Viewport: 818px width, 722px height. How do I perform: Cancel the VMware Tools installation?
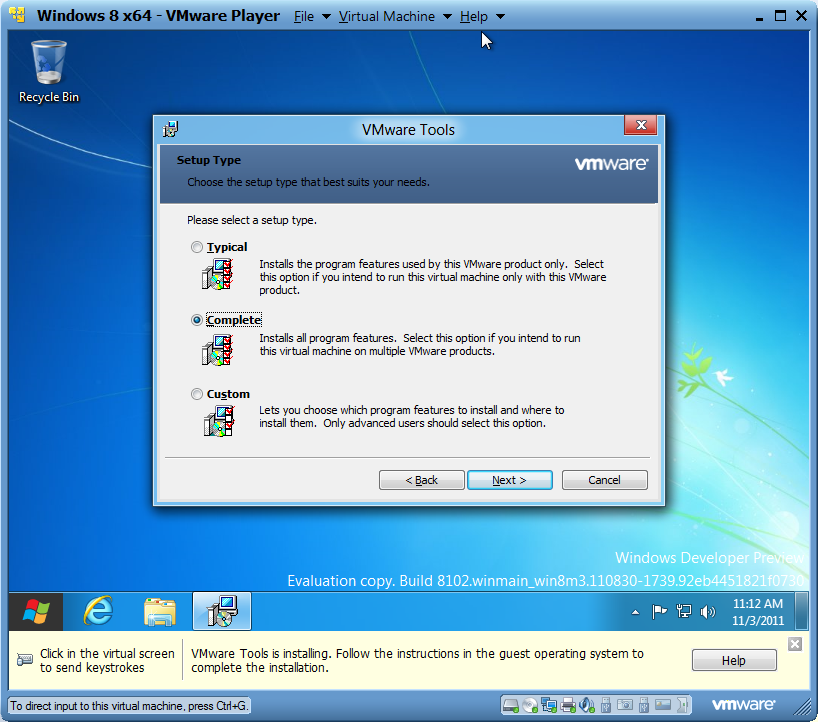[x=604, y=480]
